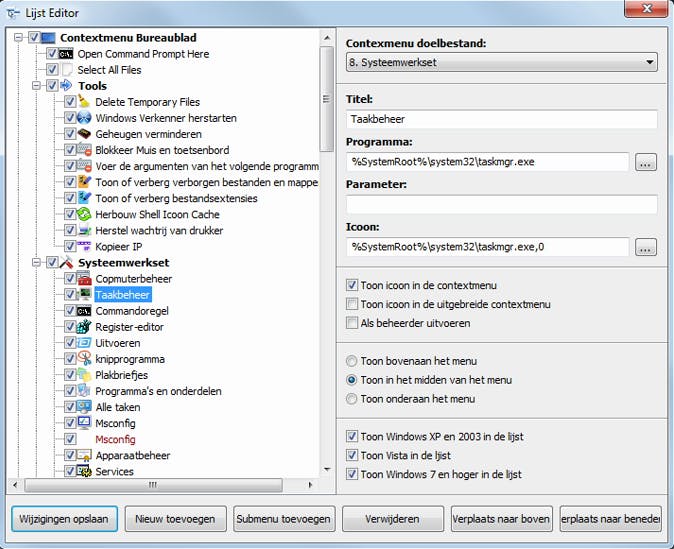The height and width of the screenshot is (549, 674).
Task: Click the Uitvoeren run icon
Action: pyautogui.click(x=84, y=343)
